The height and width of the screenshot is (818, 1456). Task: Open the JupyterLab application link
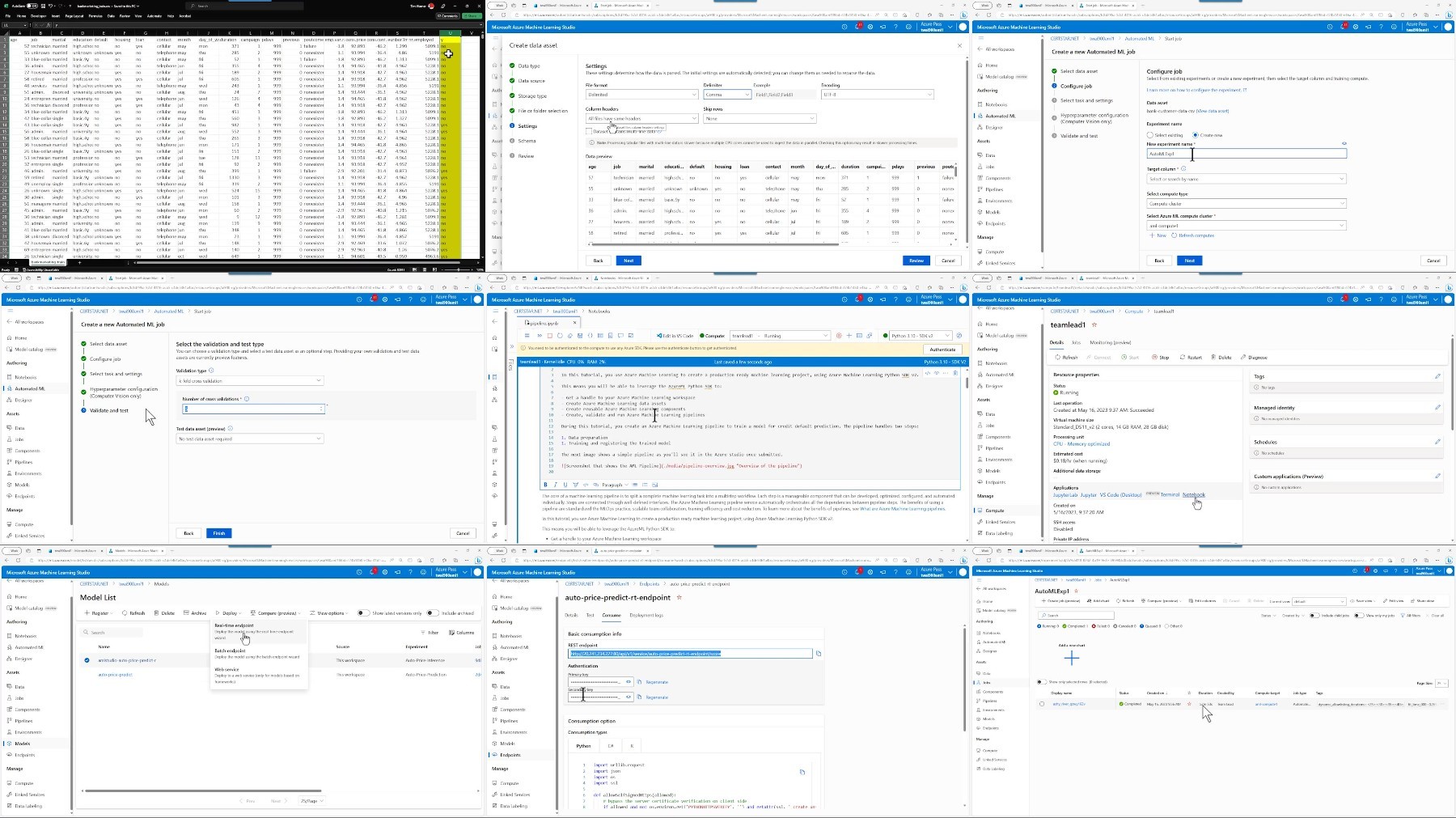coord(1064,494)
